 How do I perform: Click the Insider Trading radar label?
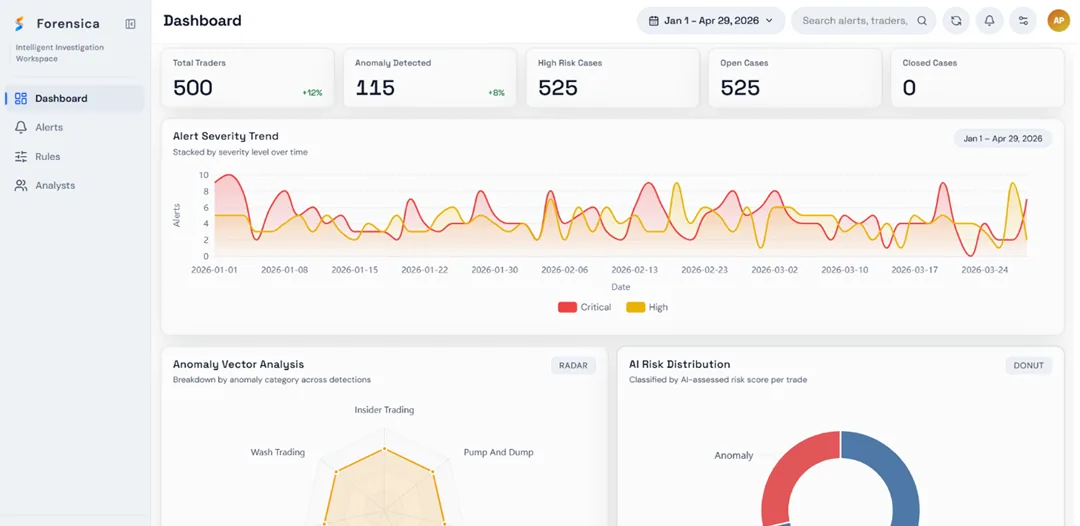[x=384, y=410]
